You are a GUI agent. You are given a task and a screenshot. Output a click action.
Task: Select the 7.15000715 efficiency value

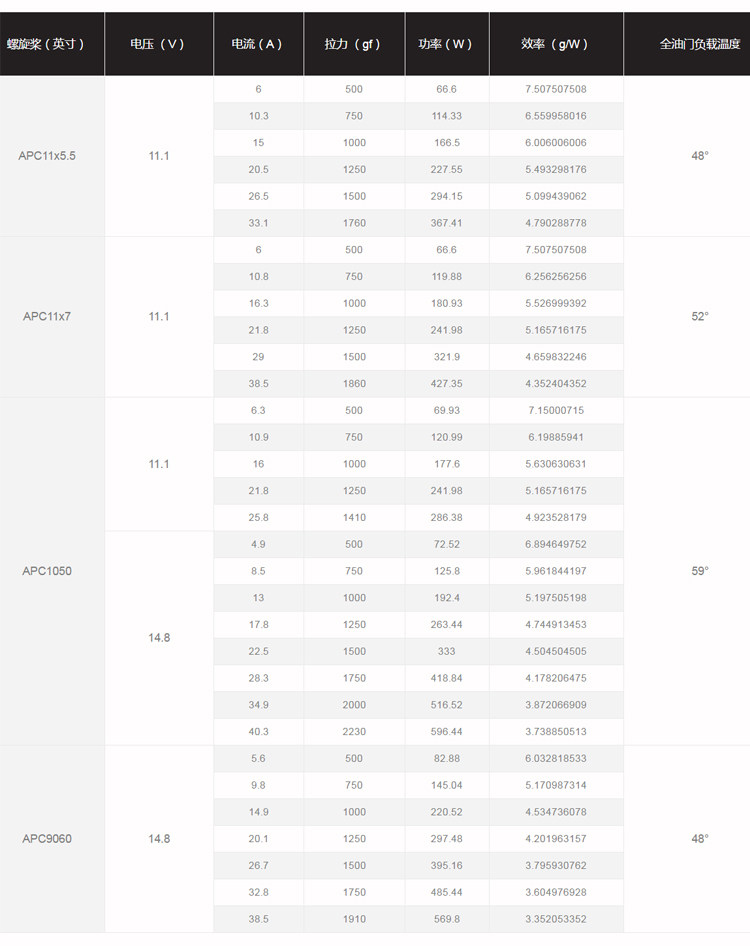(x=556, y=410)
